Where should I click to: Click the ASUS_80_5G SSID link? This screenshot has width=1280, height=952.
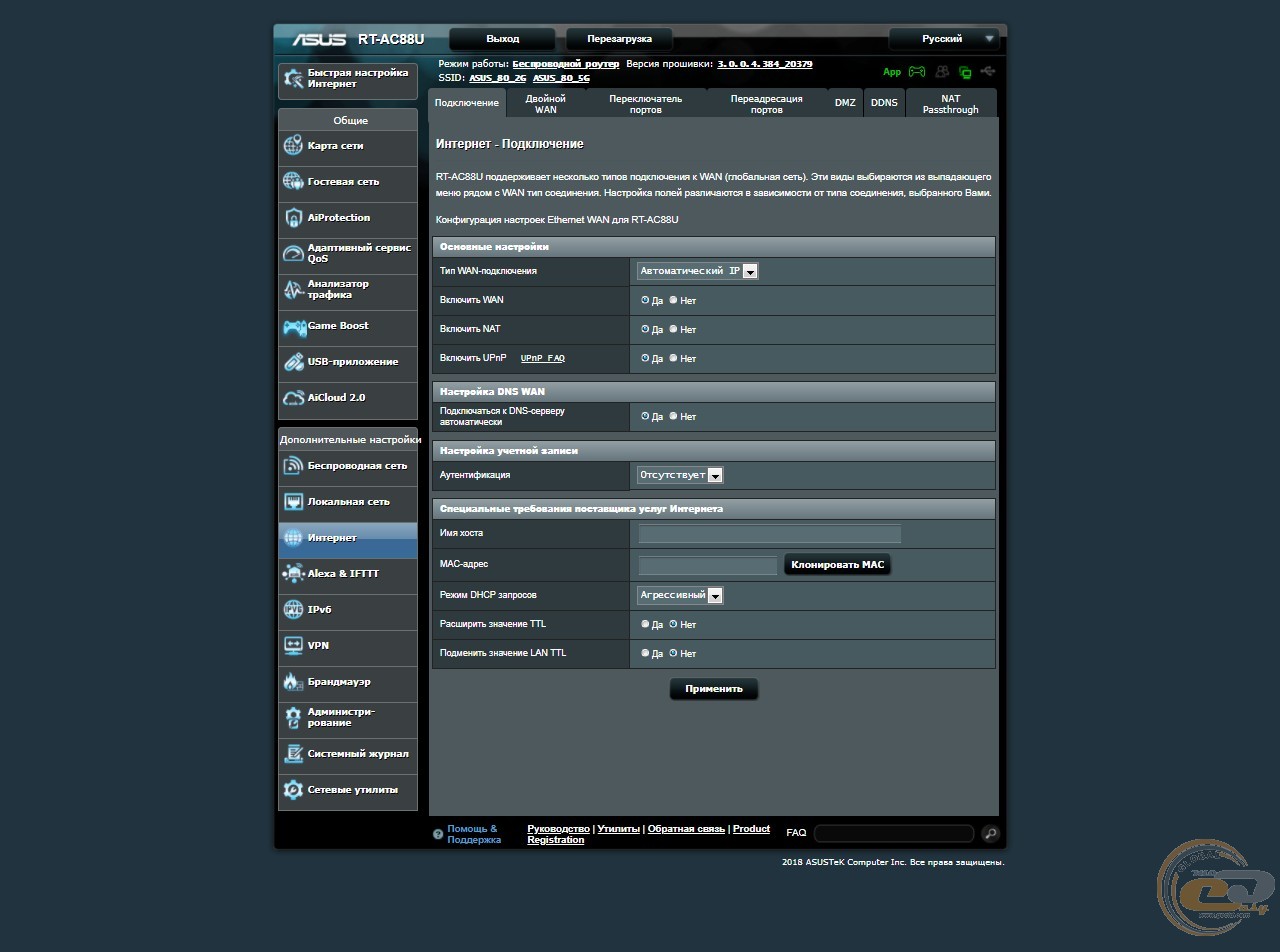click(x=561, y=78)
